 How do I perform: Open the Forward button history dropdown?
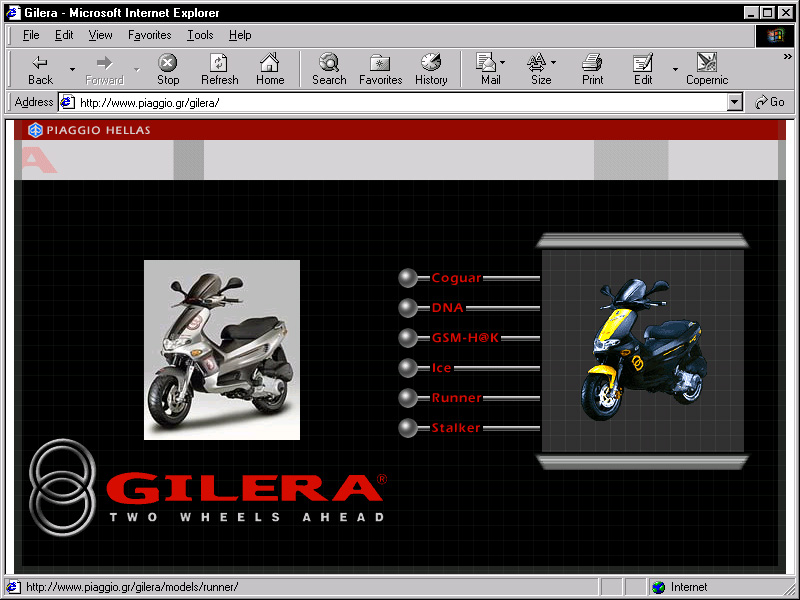coord(137,69)
